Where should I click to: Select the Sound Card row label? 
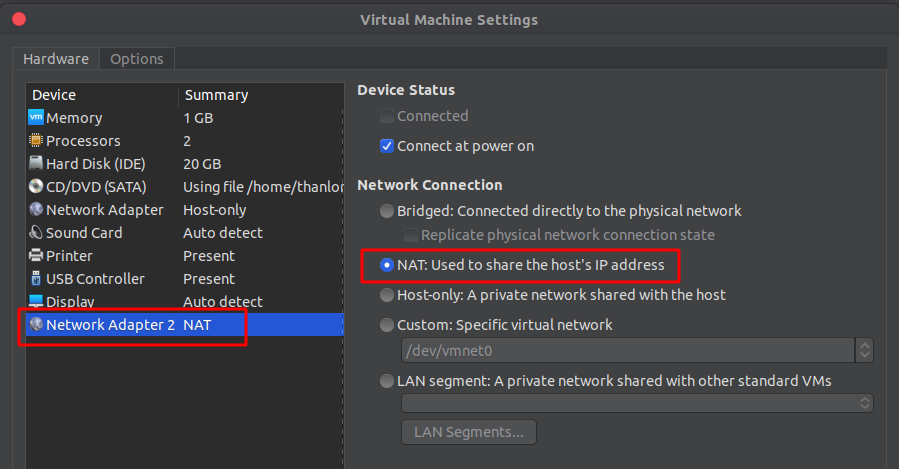[x=84, y=233]
